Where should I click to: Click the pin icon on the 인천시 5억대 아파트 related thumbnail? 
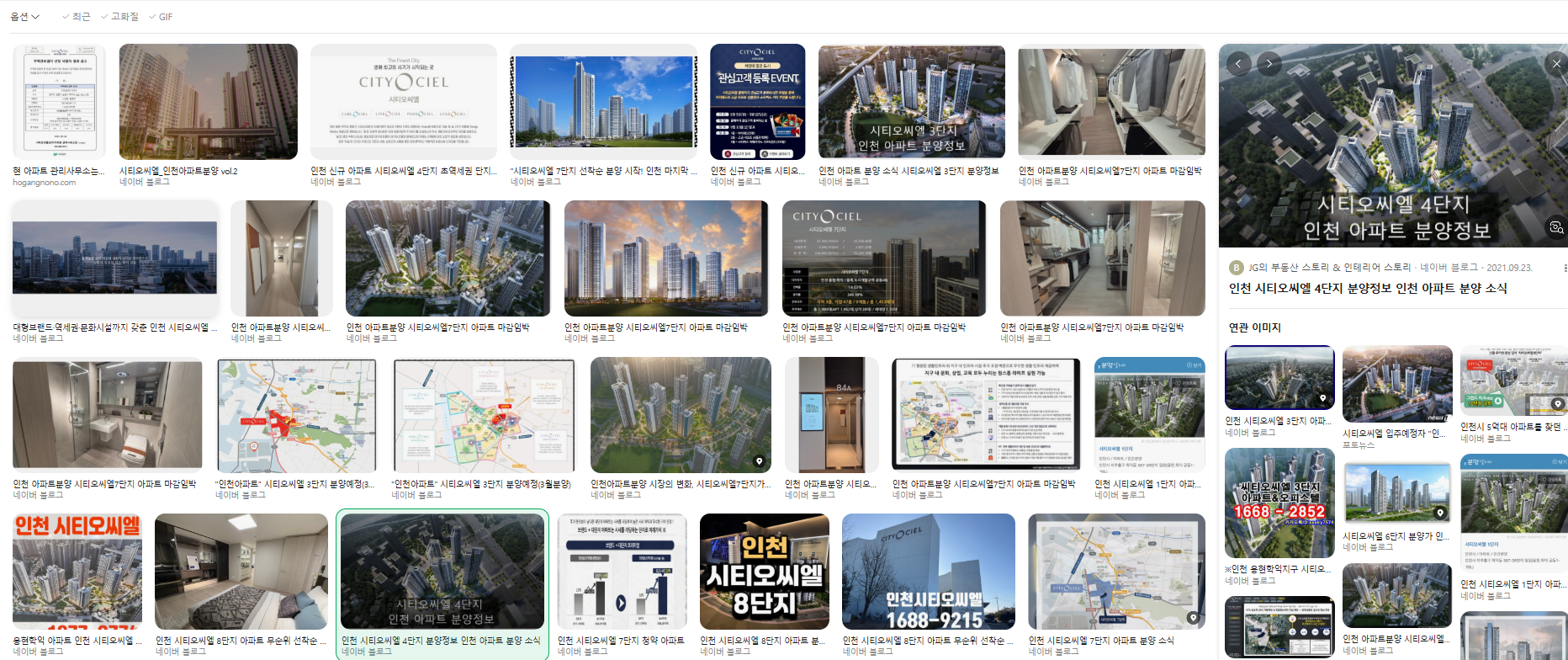(x=1557, y=404)
